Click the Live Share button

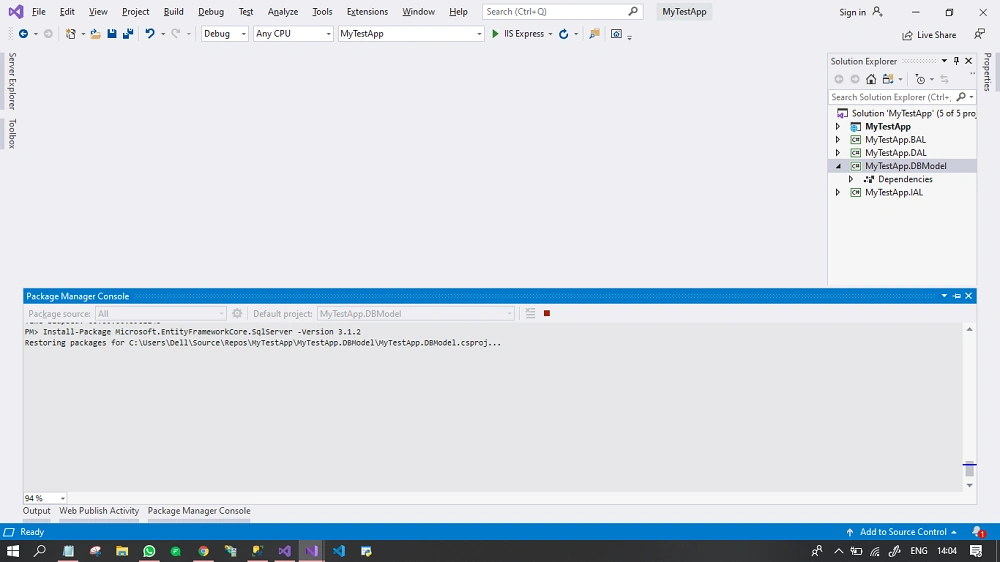click(x=929, y=35)
